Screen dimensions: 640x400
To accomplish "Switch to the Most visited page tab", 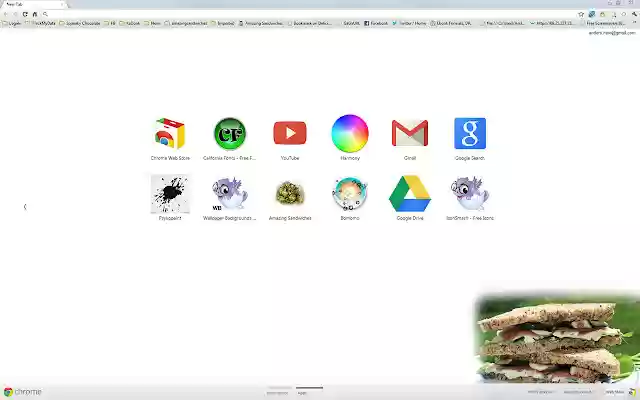I will point(279,391).
